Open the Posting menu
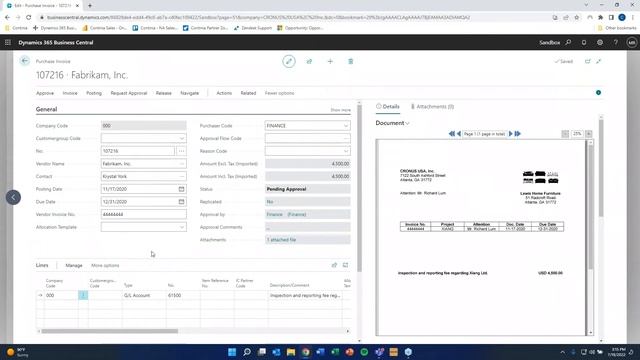Viewport: 640px width, 360px height. (94, 93)
